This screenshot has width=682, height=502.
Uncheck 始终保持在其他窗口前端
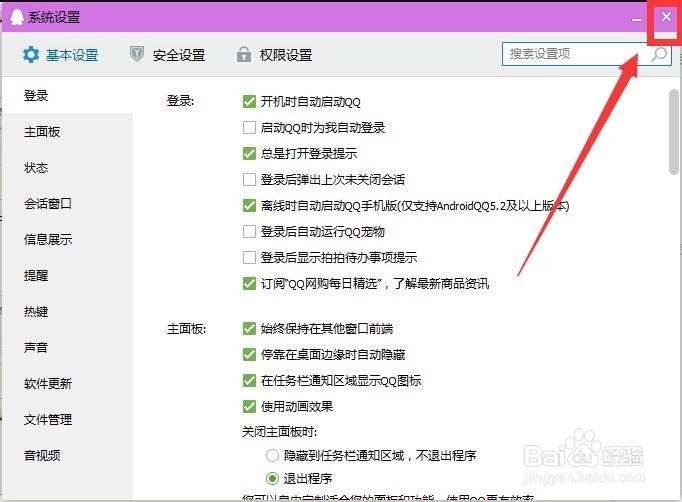(249, 328)
